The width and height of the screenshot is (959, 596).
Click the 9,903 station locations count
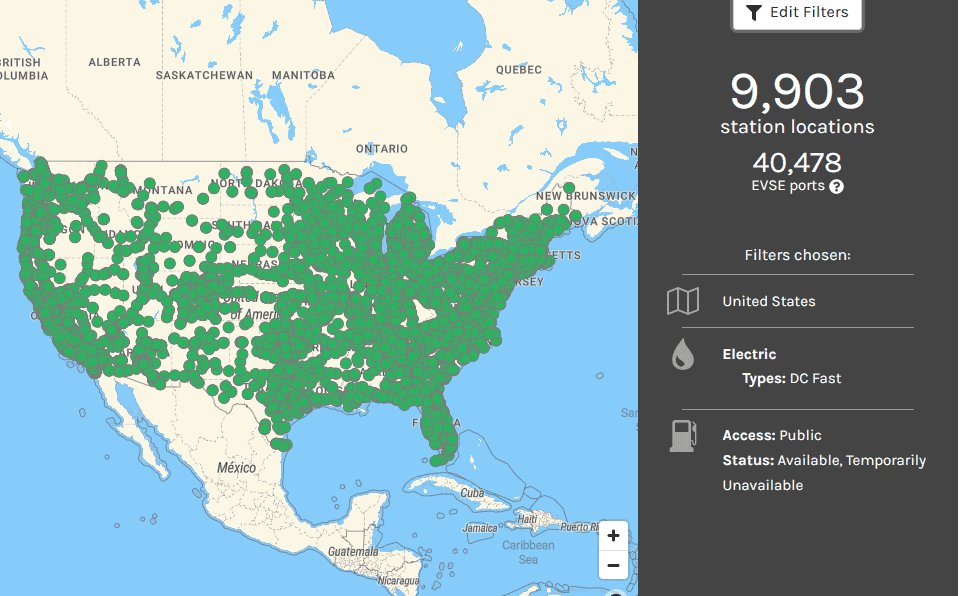coord(797,92)
